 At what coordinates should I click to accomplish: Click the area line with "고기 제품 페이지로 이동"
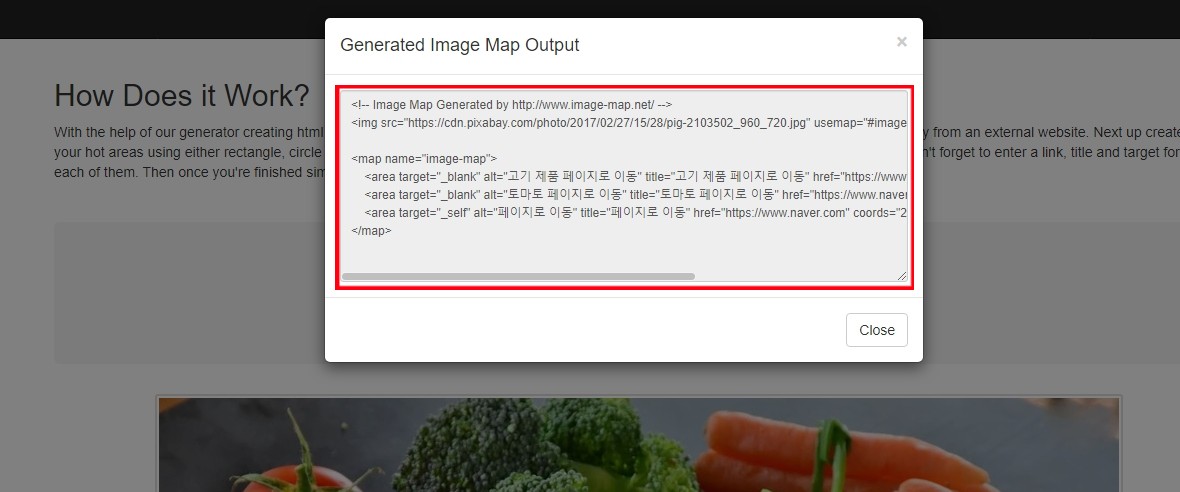point(636,177)
